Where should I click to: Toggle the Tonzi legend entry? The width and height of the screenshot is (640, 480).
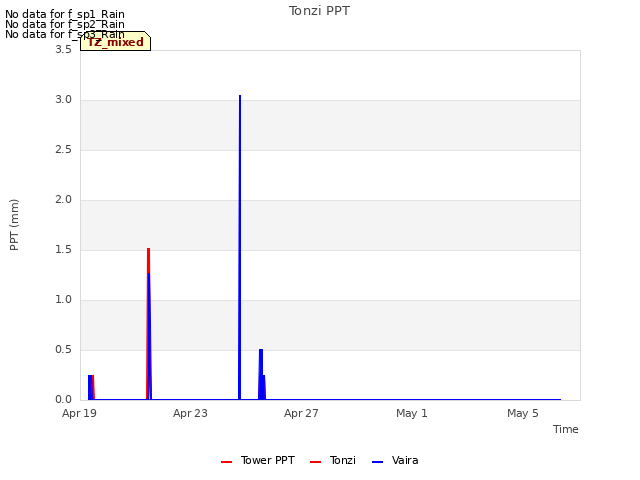(x=333, y=460)
